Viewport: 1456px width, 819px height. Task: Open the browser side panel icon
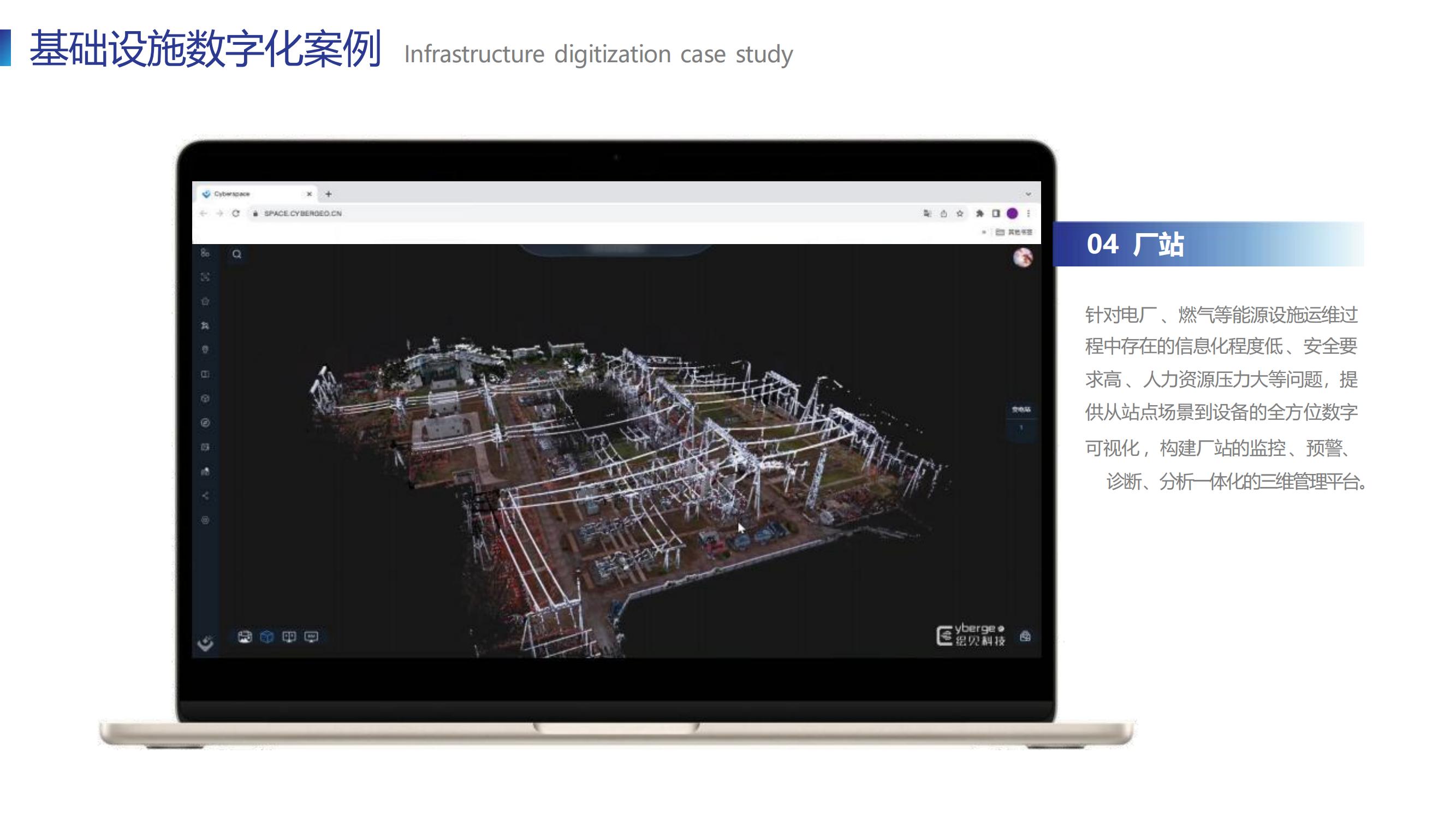tap(996, 213)
